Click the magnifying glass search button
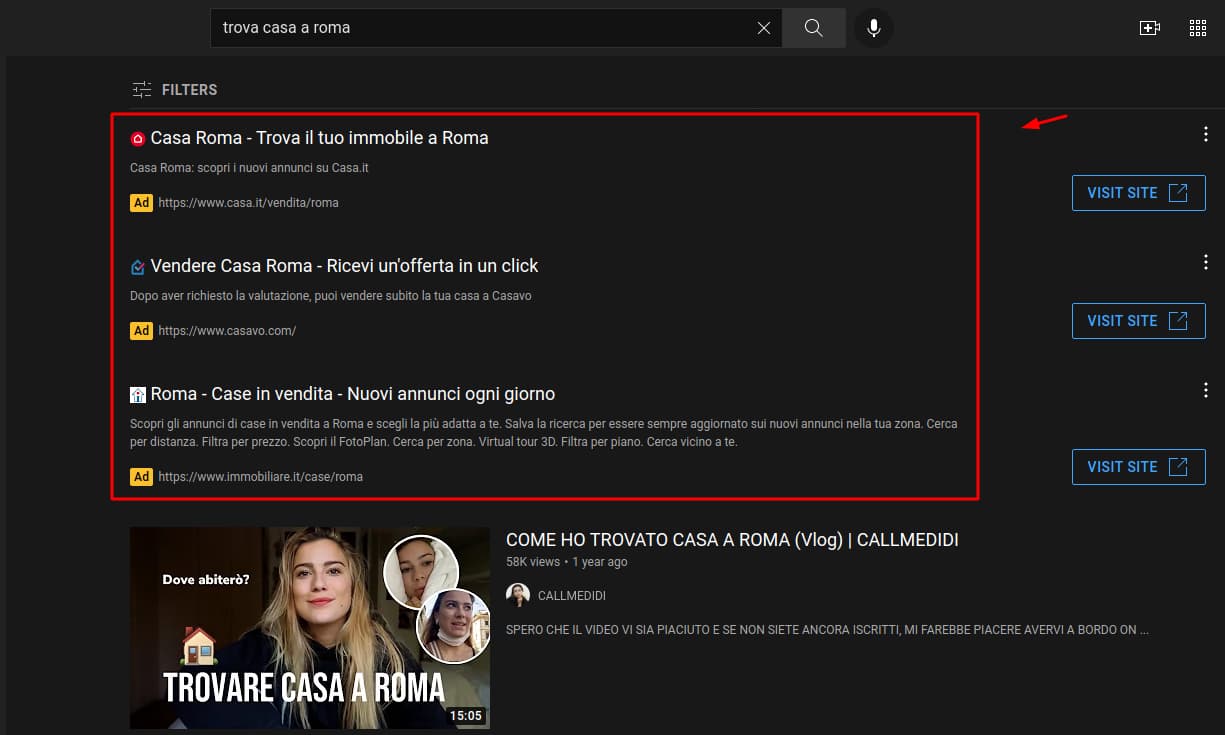 click(814, 28)
